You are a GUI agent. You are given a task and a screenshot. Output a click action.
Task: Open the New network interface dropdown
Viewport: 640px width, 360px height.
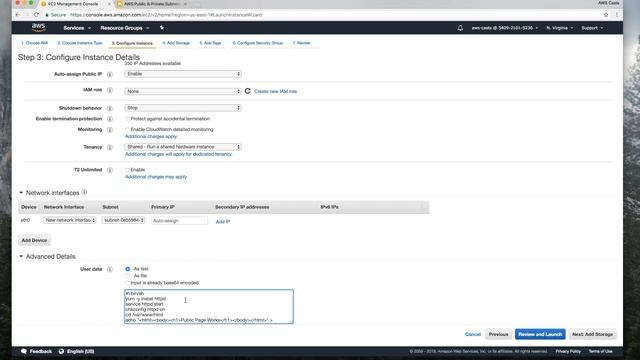[x=70, y=220]
